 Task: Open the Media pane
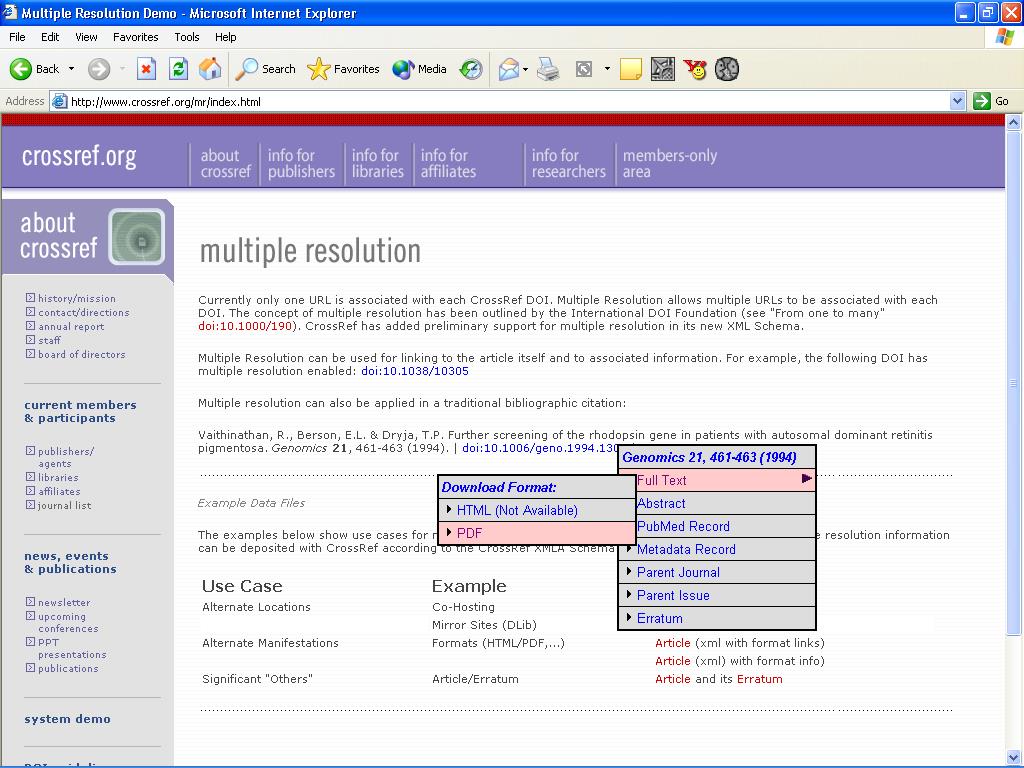tap(419, 69)
